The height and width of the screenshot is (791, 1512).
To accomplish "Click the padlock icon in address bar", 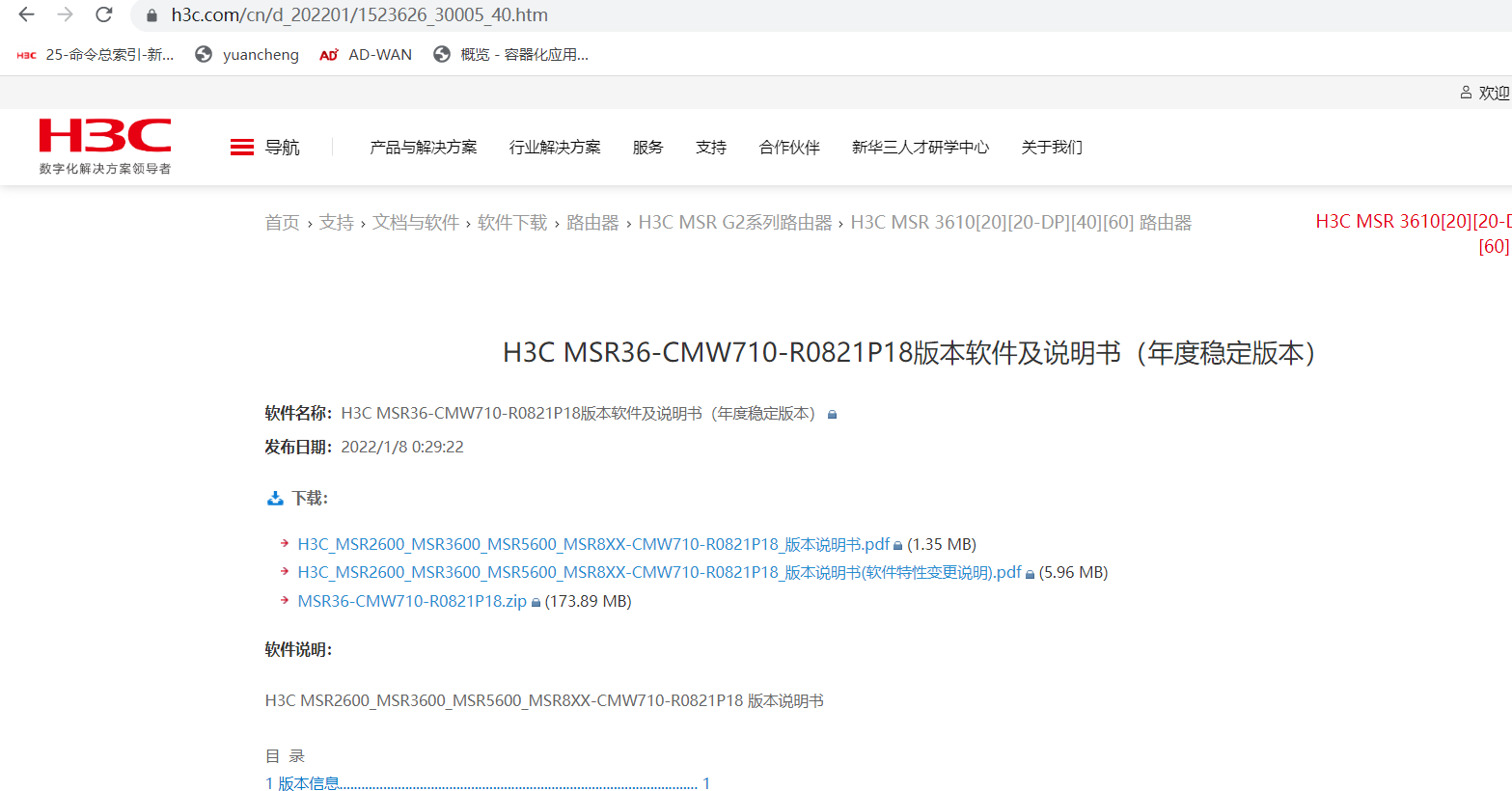I will coord(151,15).
